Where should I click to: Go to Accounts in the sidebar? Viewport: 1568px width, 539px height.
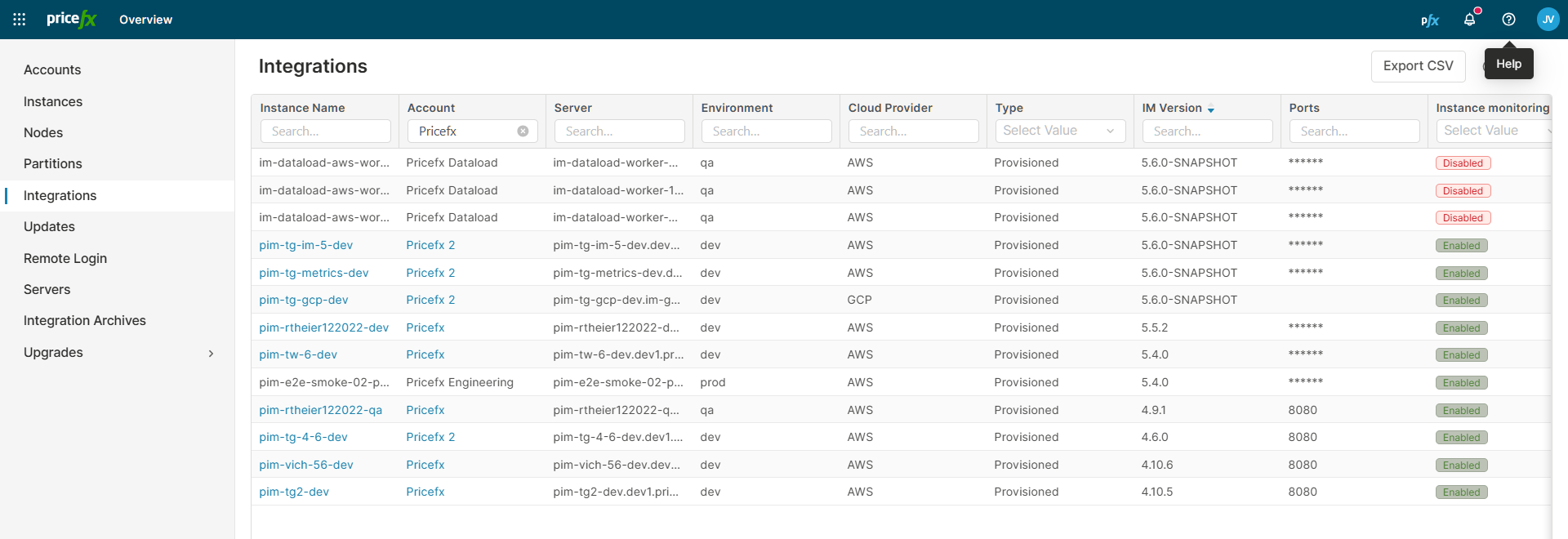[52, 70]
